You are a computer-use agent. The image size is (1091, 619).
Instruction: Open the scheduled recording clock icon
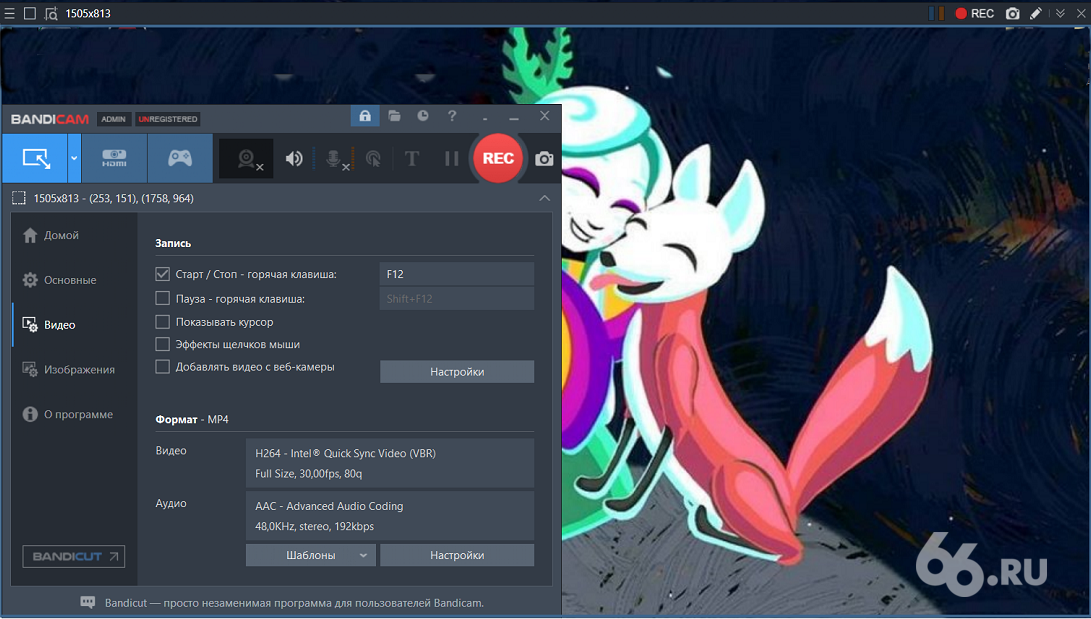pyautogui.click(x=423, y=116)
